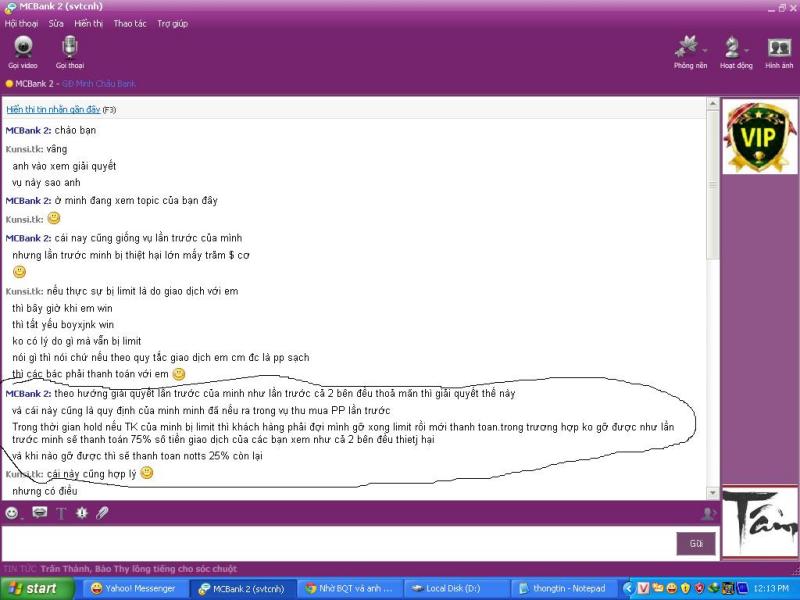Expand hidden tray icons with the arrow
Viewport: 800px width, 600px height.
(629, 588)
